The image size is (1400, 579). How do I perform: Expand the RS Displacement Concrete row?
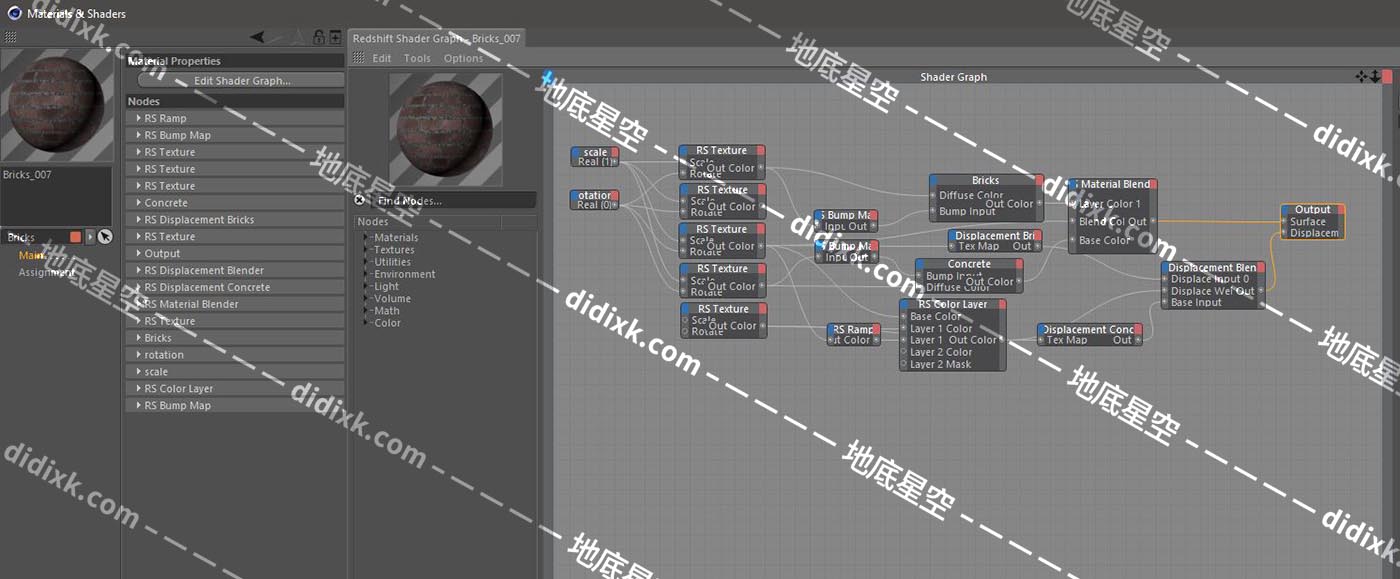138,287
